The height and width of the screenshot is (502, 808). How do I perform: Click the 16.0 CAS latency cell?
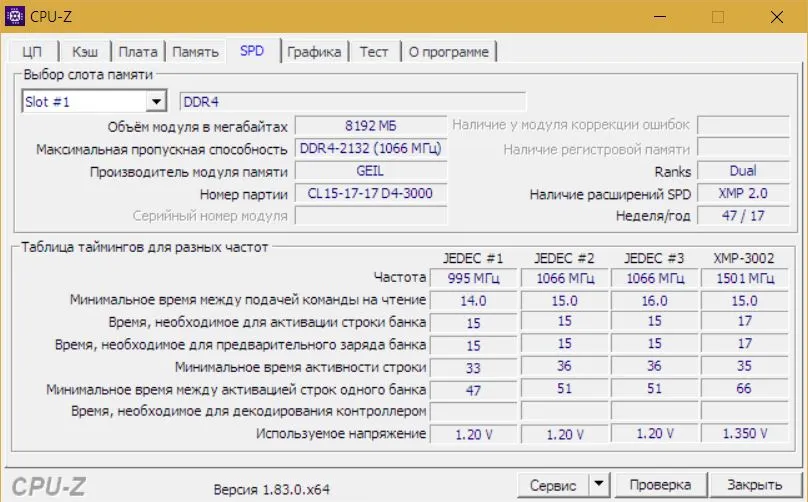tap(654, 300)
